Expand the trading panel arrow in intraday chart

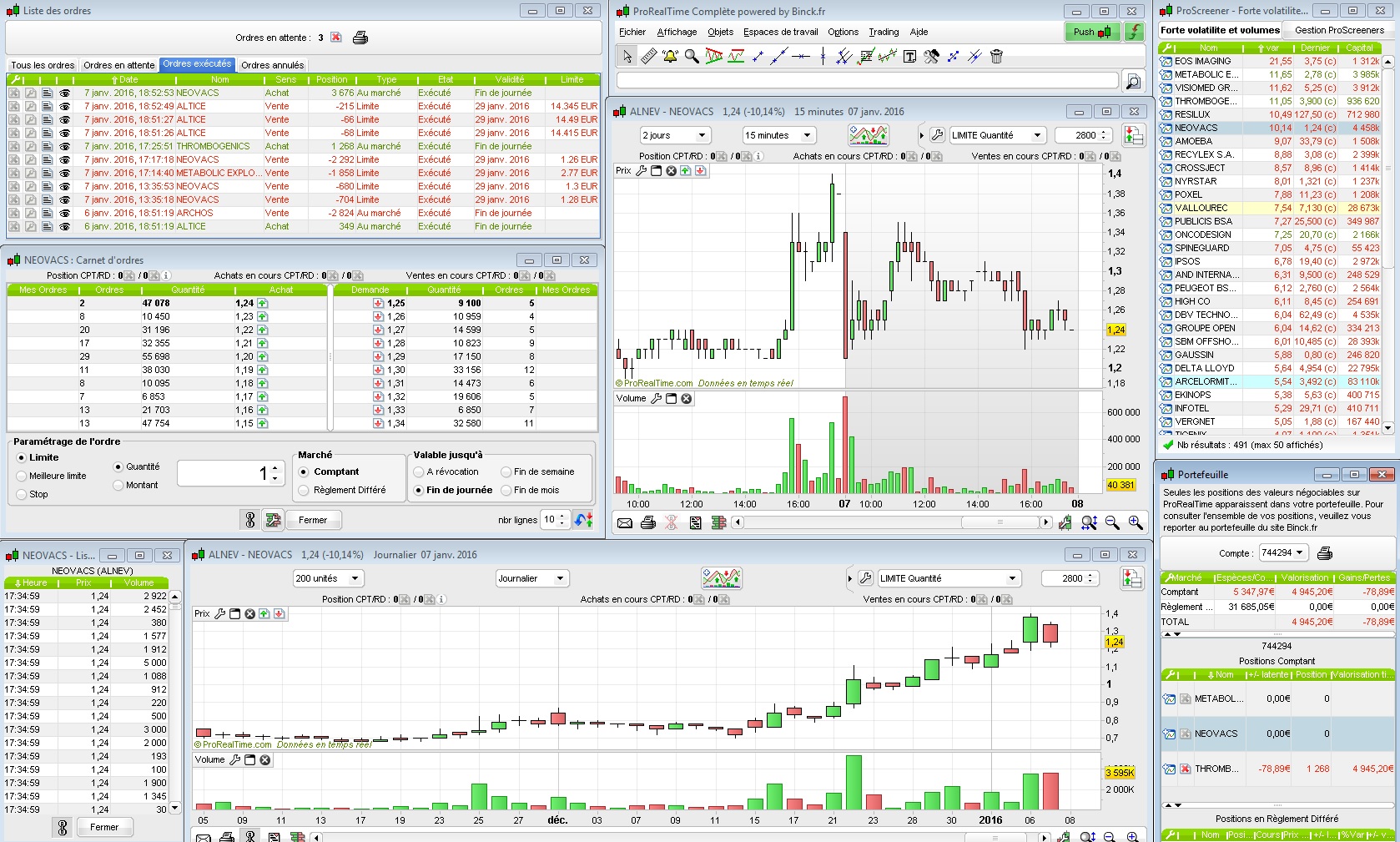(x=921, y=135)
